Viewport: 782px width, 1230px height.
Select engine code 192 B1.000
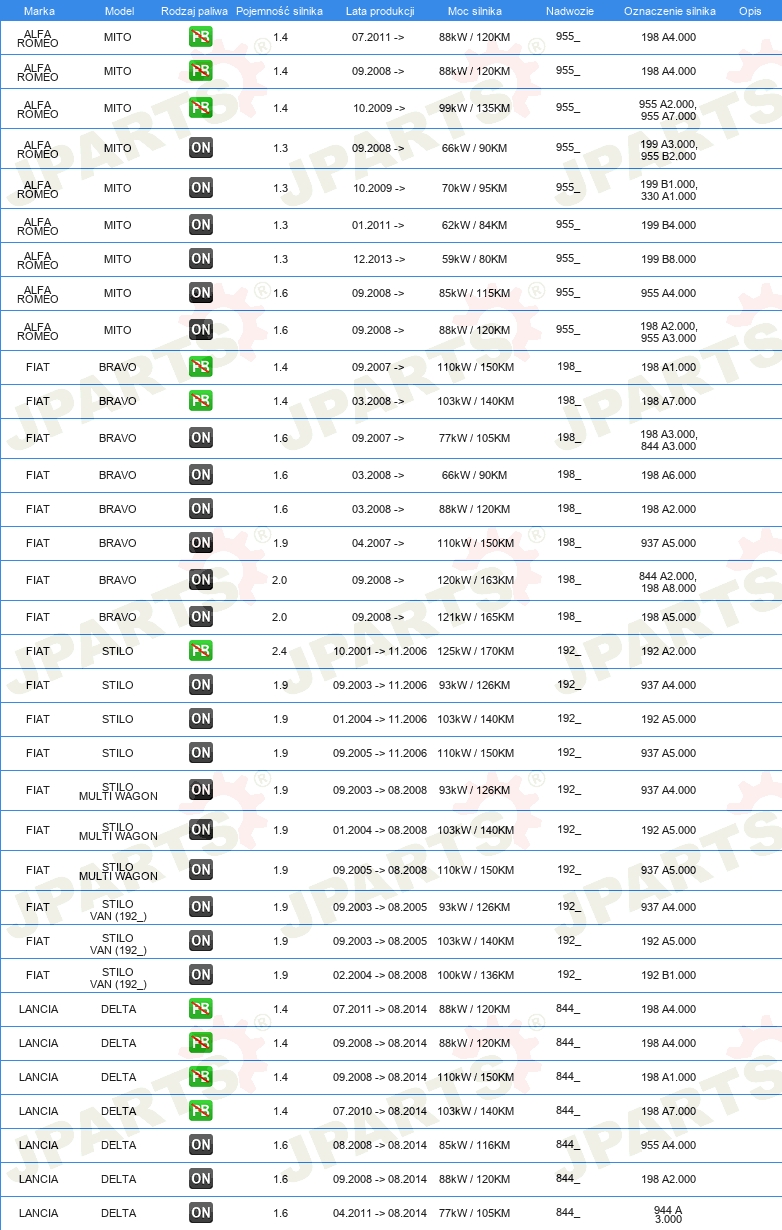click(x=668, y=975)
